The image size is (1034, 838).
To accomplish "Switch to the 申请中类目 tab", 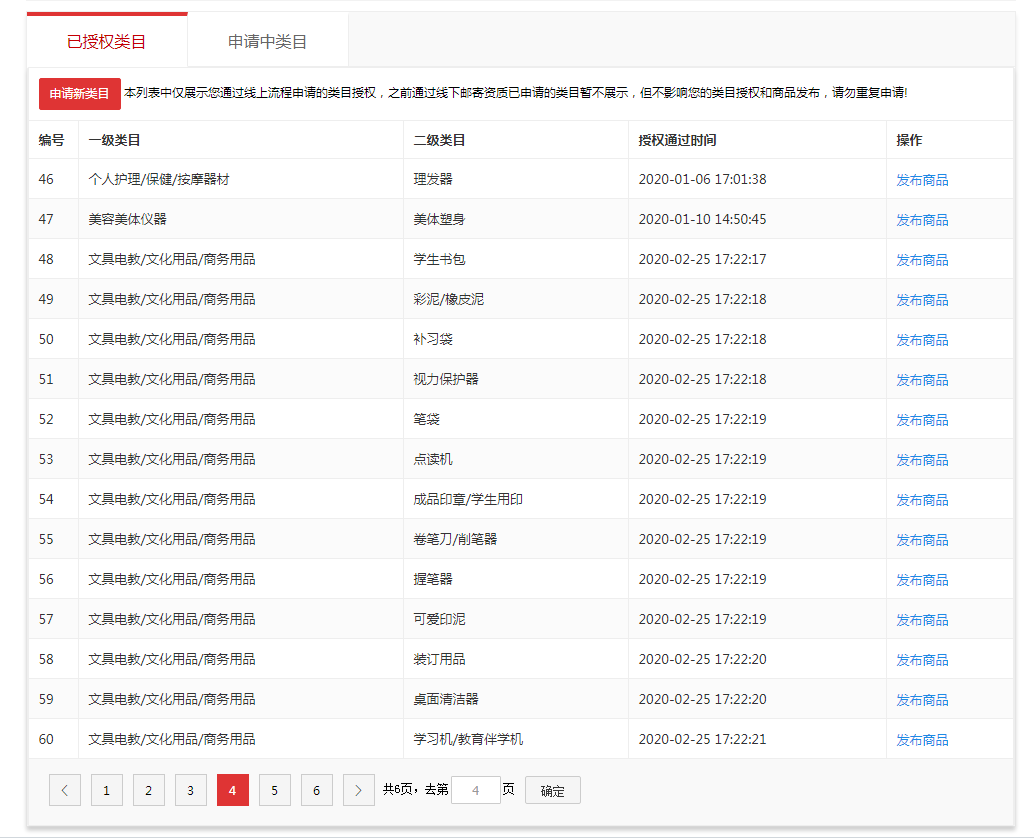I will (x=267, y=39).
